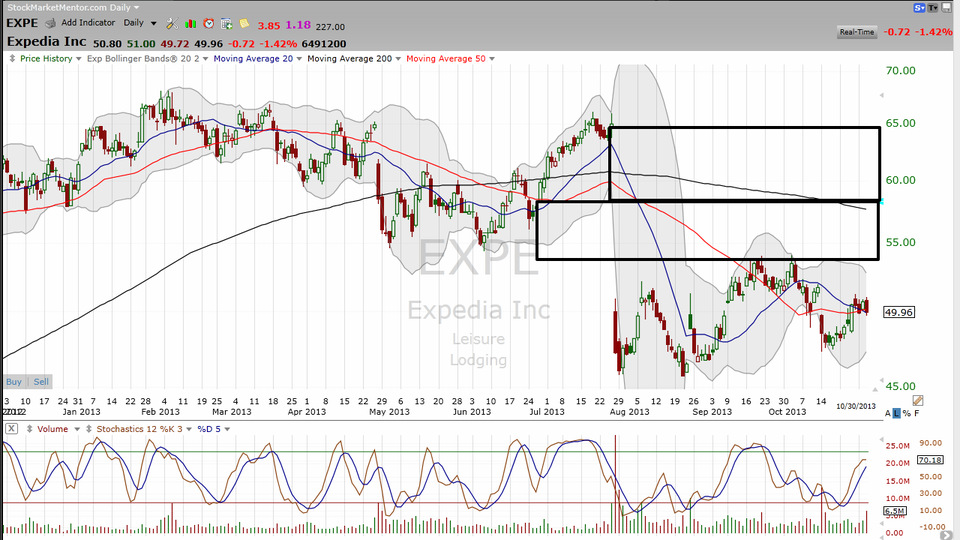This screenshot has width=960, height=540.
Task: Open the yellow sticky note icon
Action: point(244,23)
